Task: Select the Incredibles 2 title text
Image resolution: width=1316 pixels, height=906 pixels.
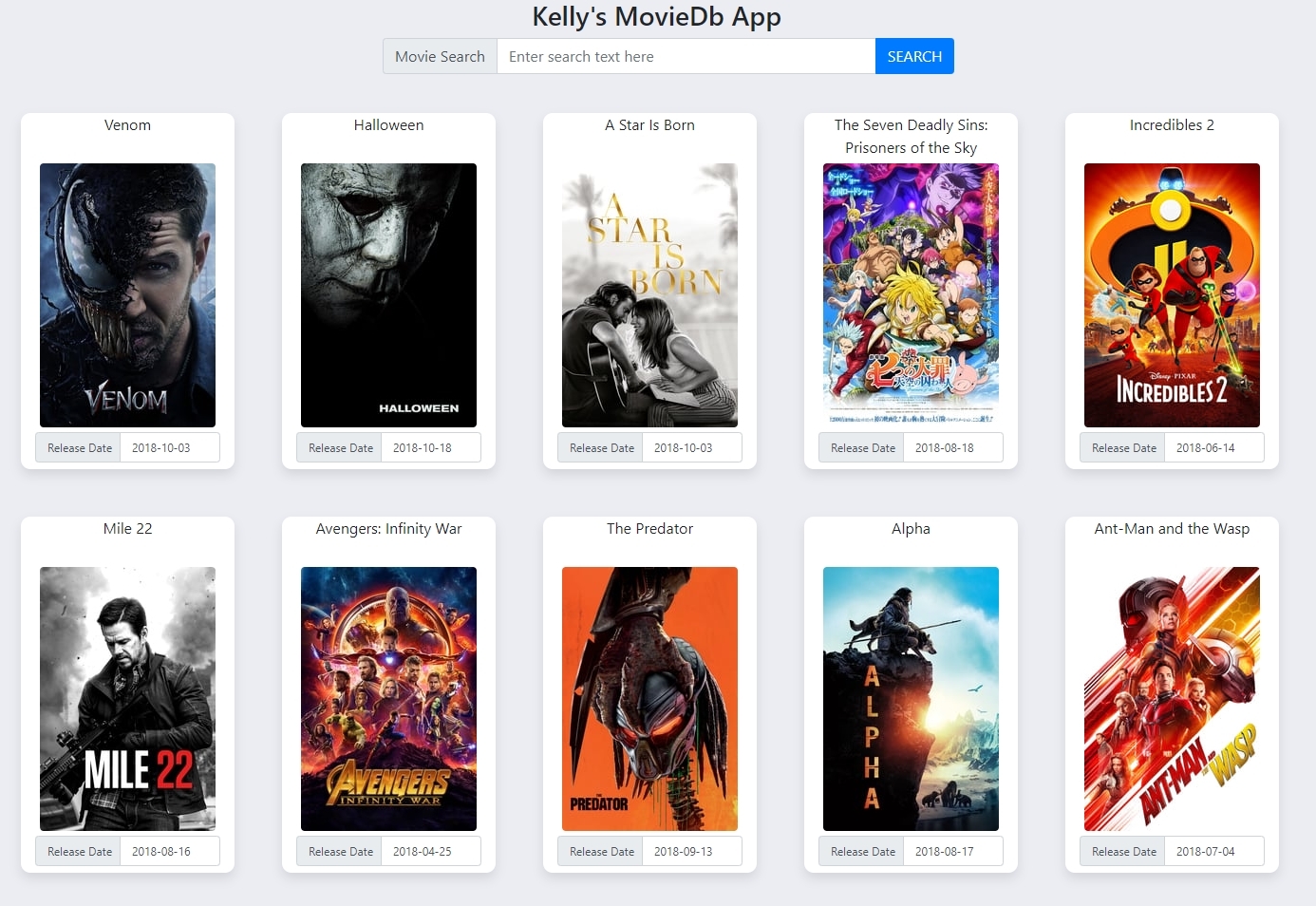Action: [x=1172, y=125]
